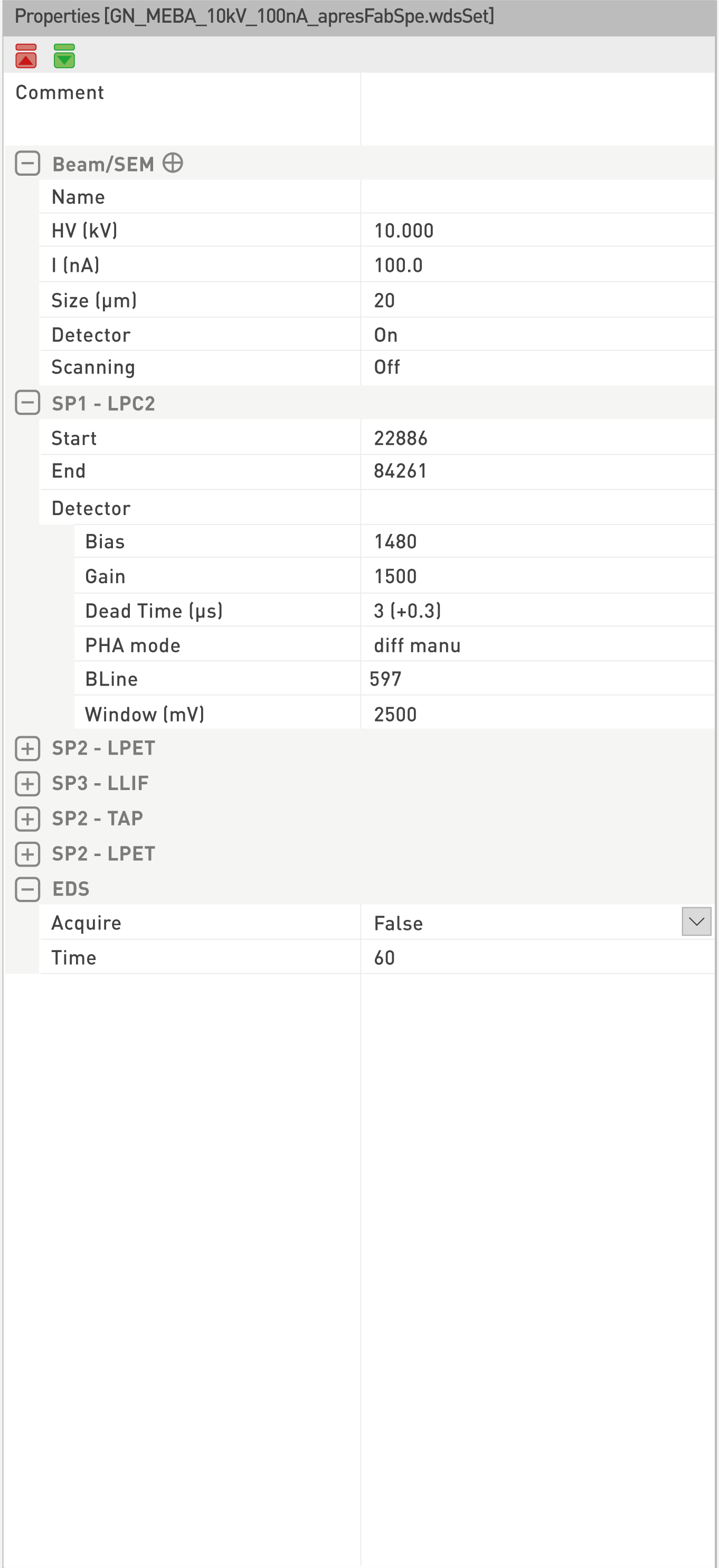Click the crosshair icon beside Beam/SEM

173,163
